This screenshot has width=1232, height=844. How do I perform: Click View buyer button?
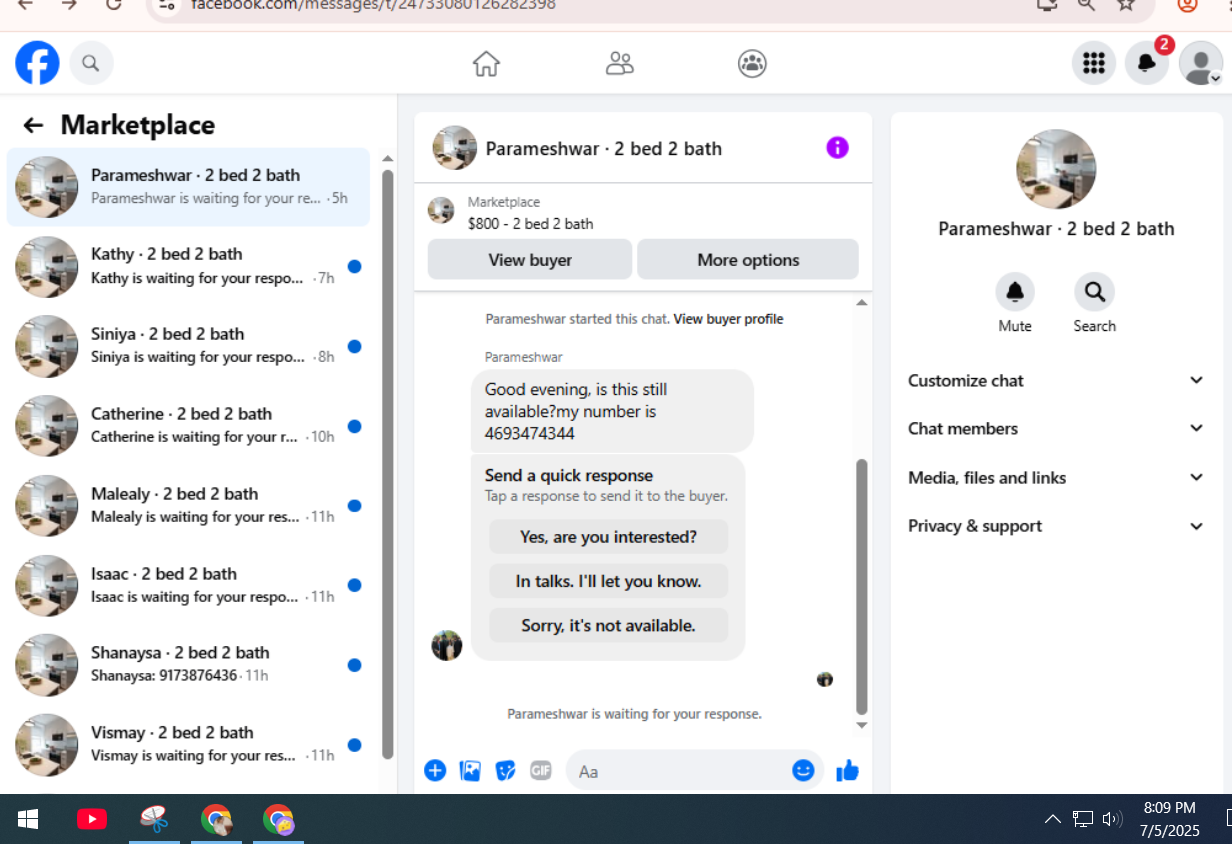[530, 260]
